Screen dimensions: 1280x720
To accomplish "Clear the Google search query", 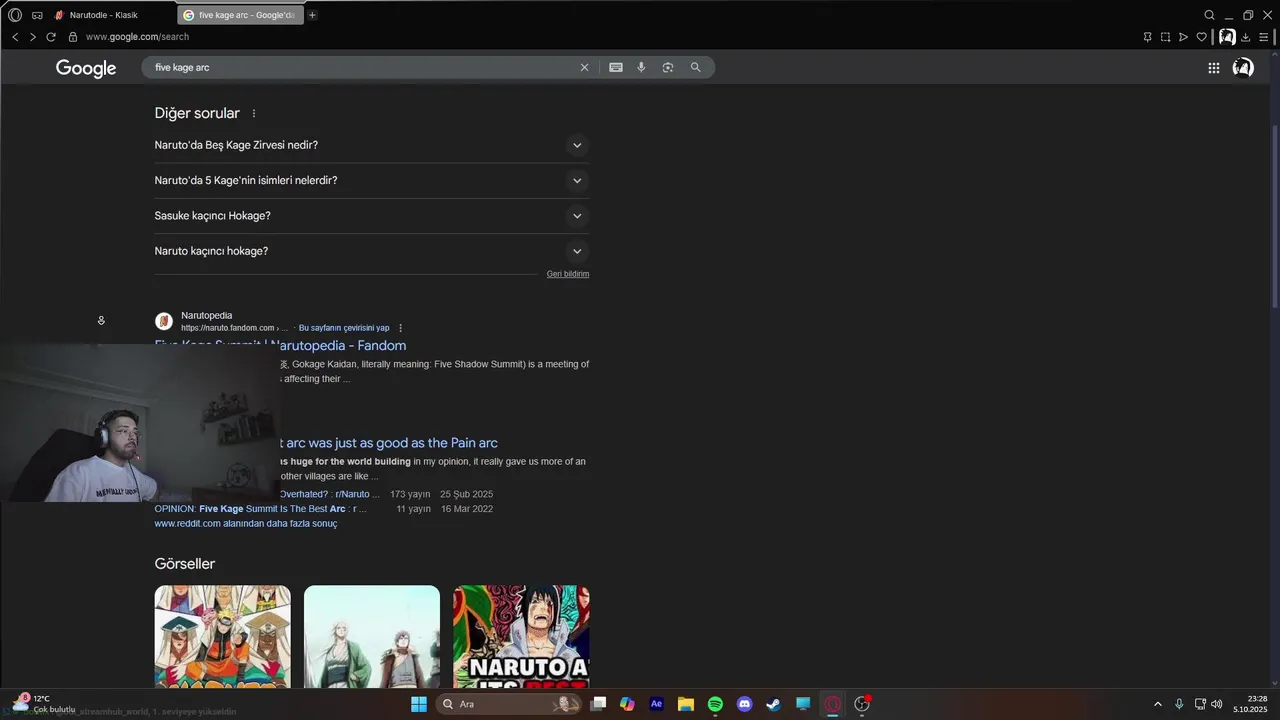I will 585,67.
